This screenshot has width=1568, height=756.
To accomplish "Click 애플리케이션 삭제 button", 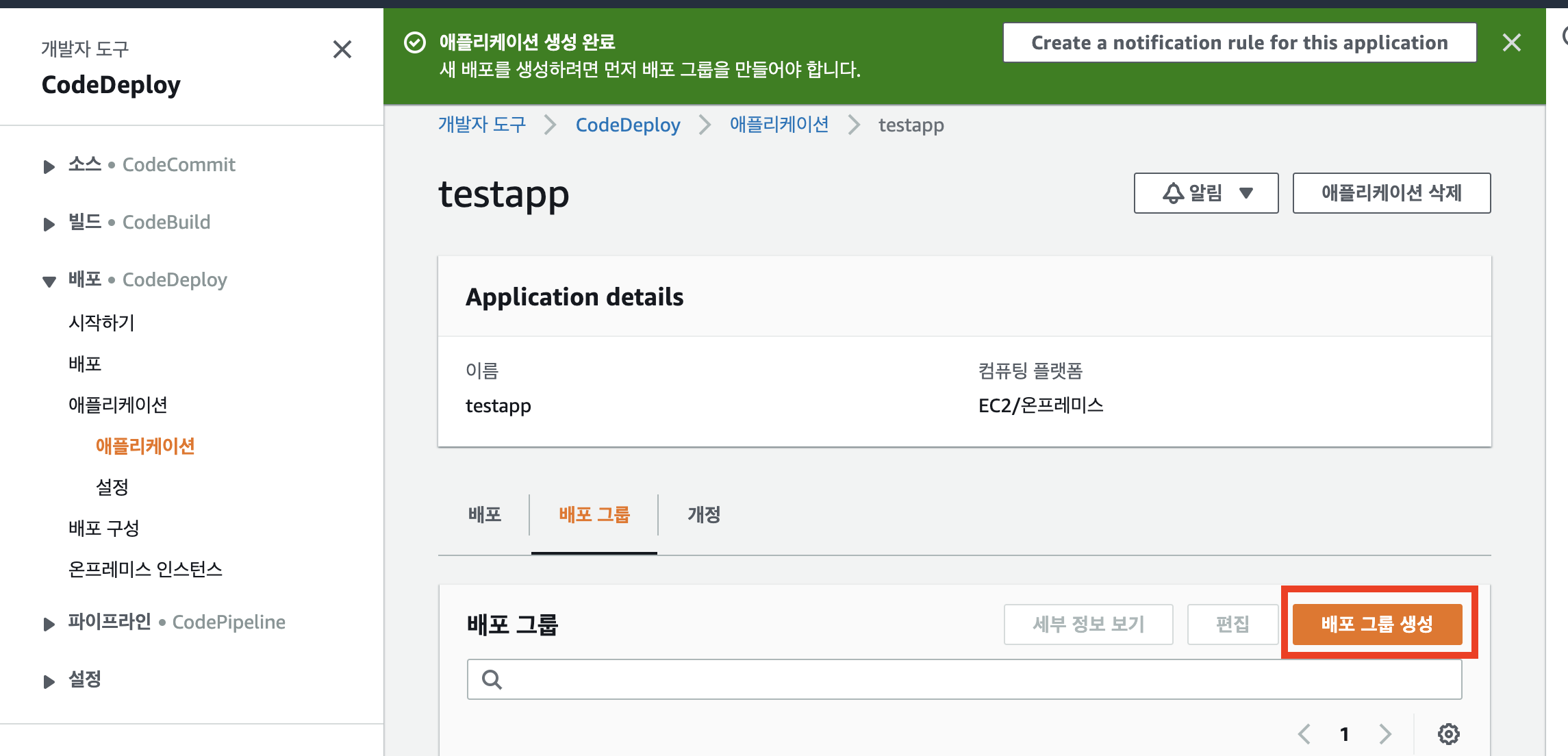I will 1391,193.
